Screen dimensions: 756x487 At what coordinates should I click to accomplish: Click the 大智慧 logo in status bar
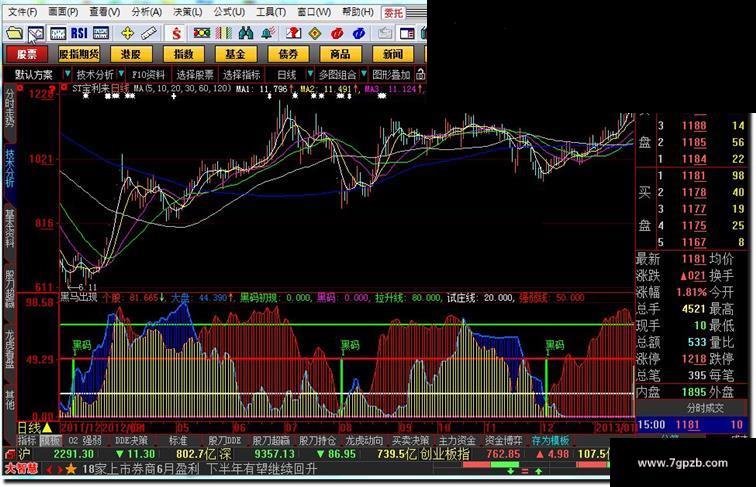click(x=22, y=469)
